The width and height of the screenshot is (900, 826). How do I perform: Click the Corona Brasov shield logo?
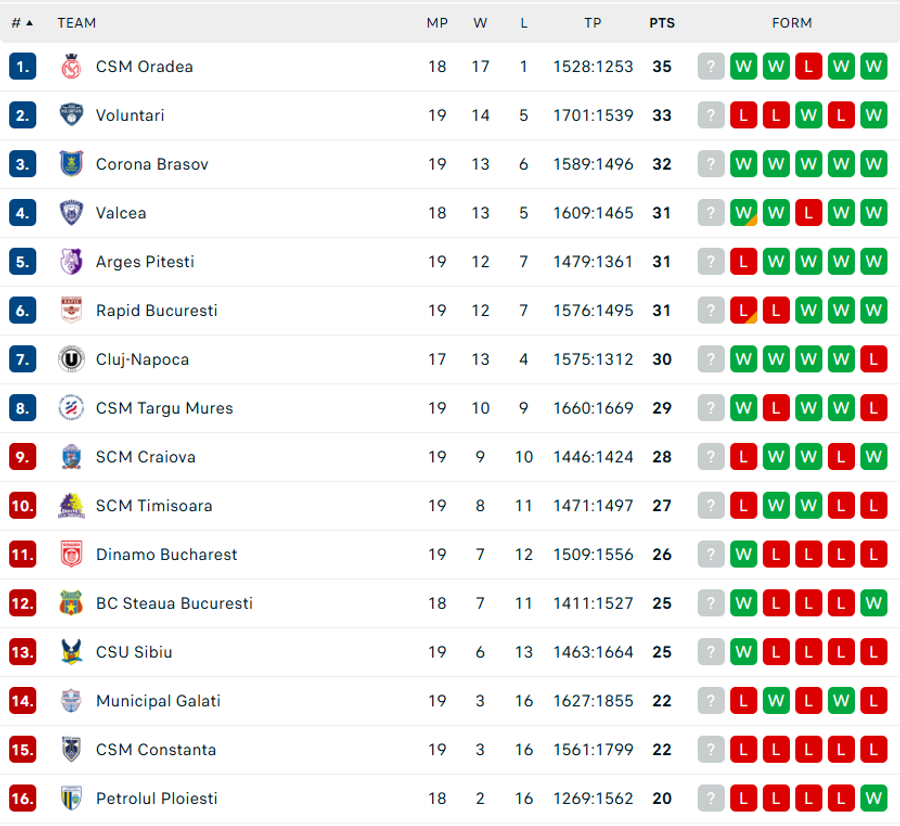[x=71, y=164]
